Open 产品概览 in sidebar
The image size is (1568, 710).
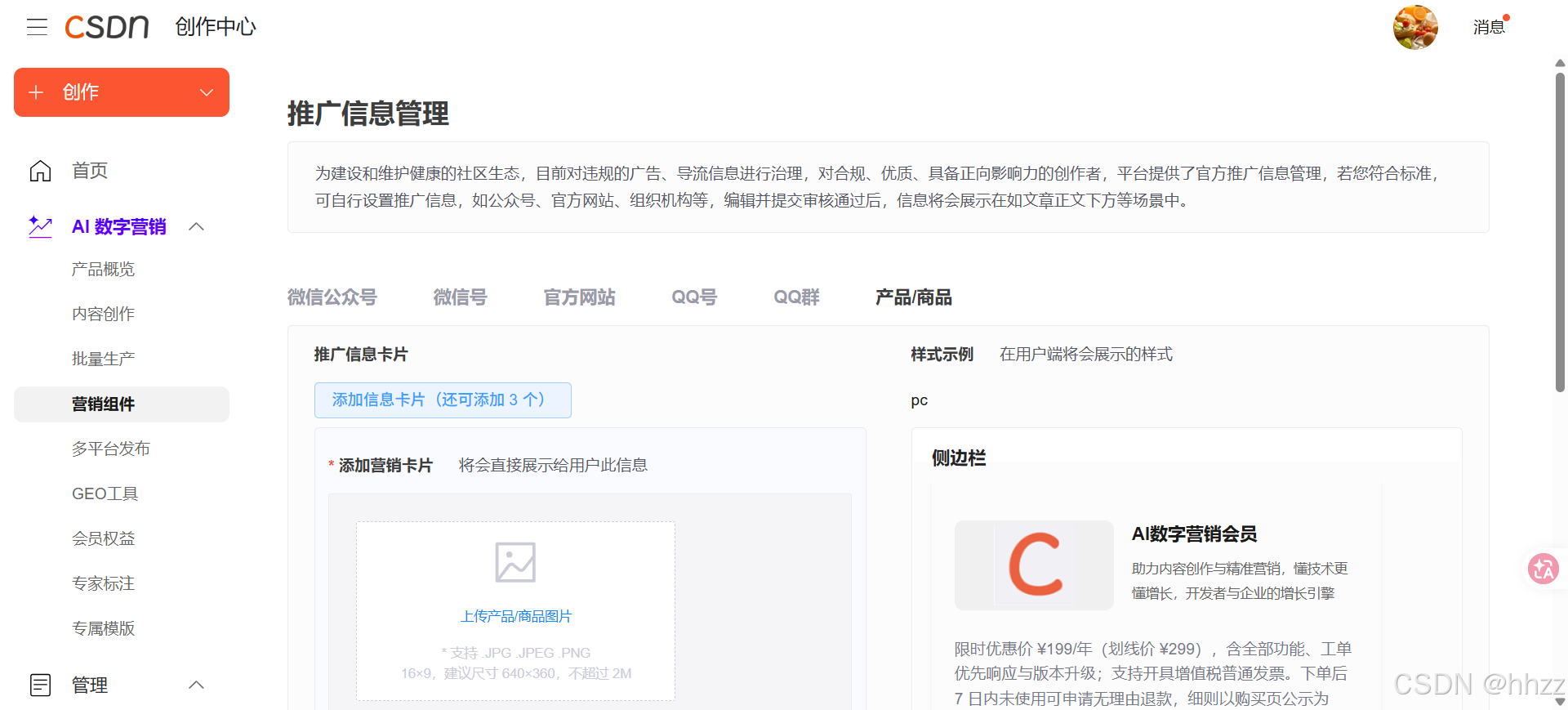(103, 269)
